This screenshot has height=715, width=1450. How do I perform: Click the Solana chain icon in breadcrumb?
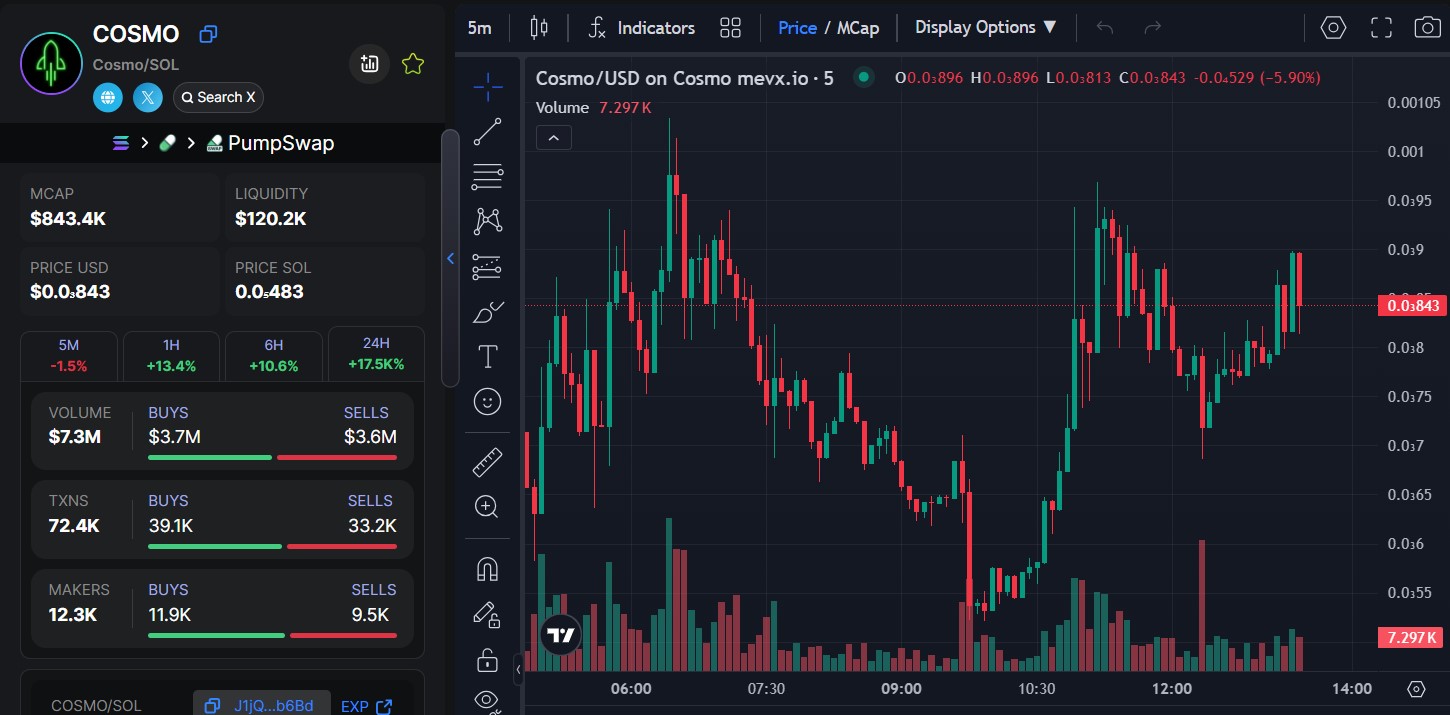(x=121, y=143)
